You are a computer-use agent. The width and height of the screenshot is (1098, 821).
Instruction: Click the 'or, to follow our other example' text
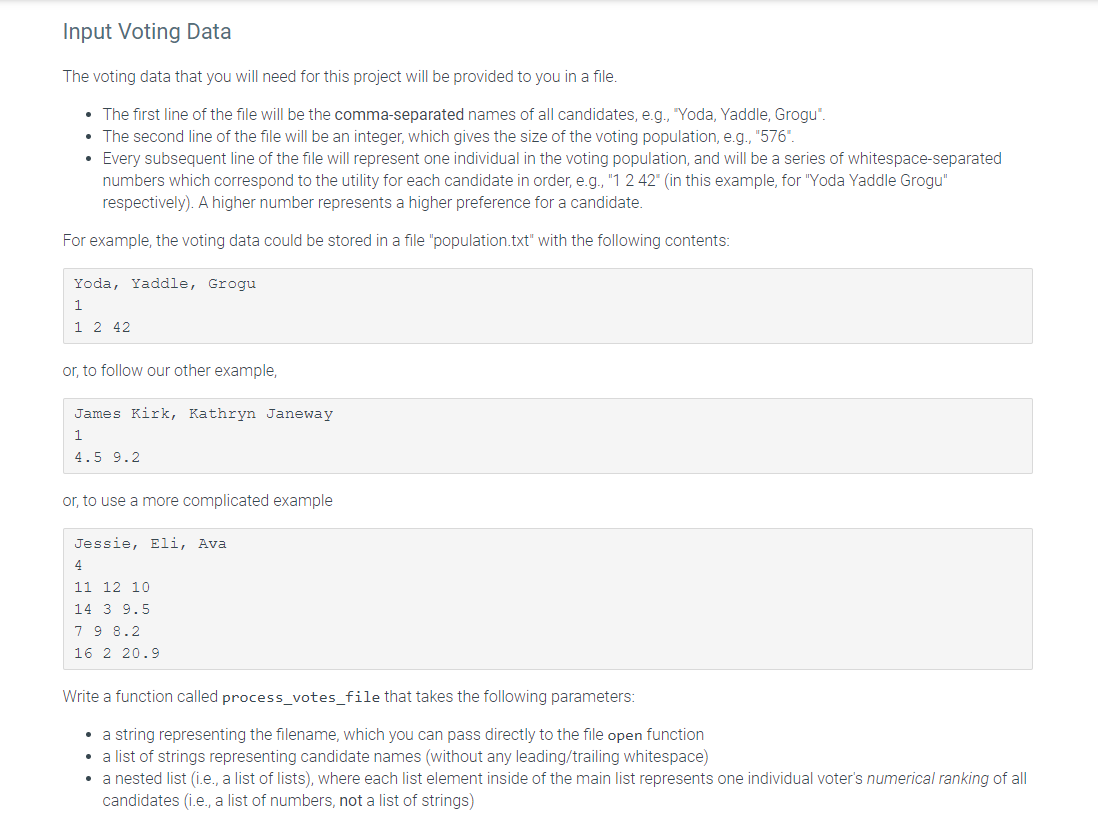tap(169, 371)
